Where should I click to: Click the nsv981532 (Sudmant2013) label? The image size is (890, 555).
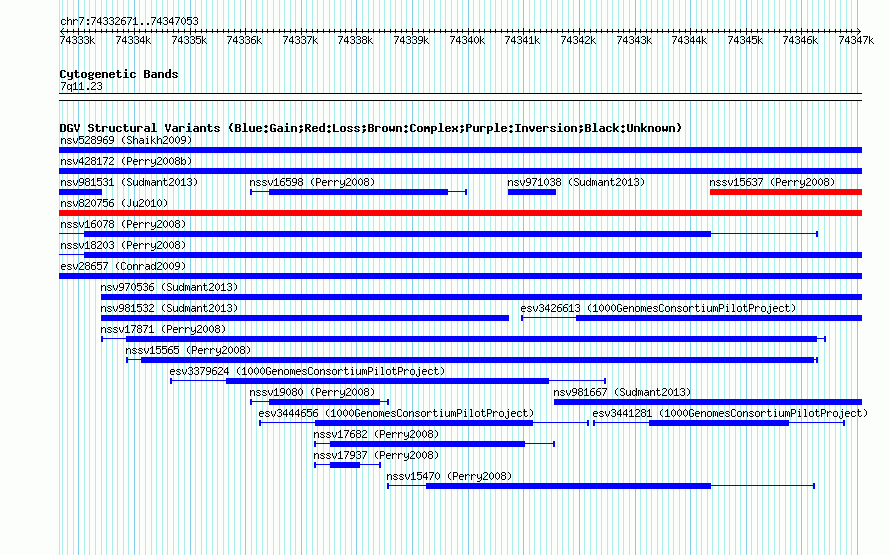pos(169,308)
